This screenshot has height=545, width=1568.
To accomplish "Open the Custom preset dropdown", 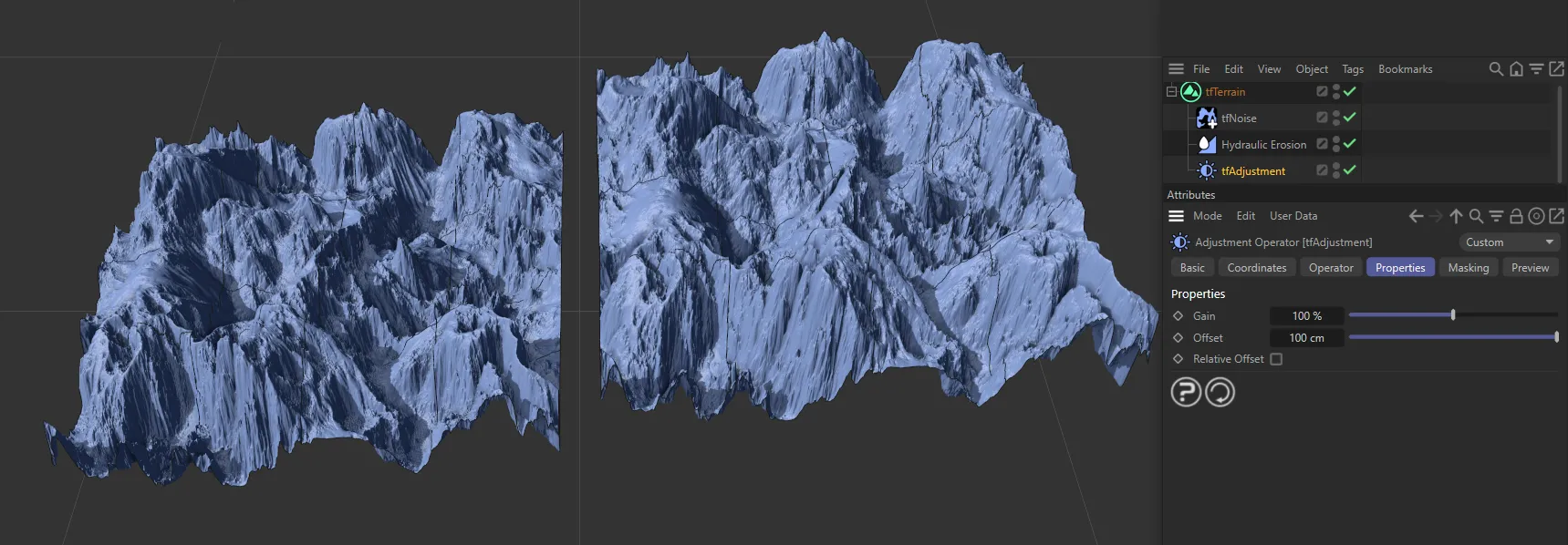I will (1509, 242).
